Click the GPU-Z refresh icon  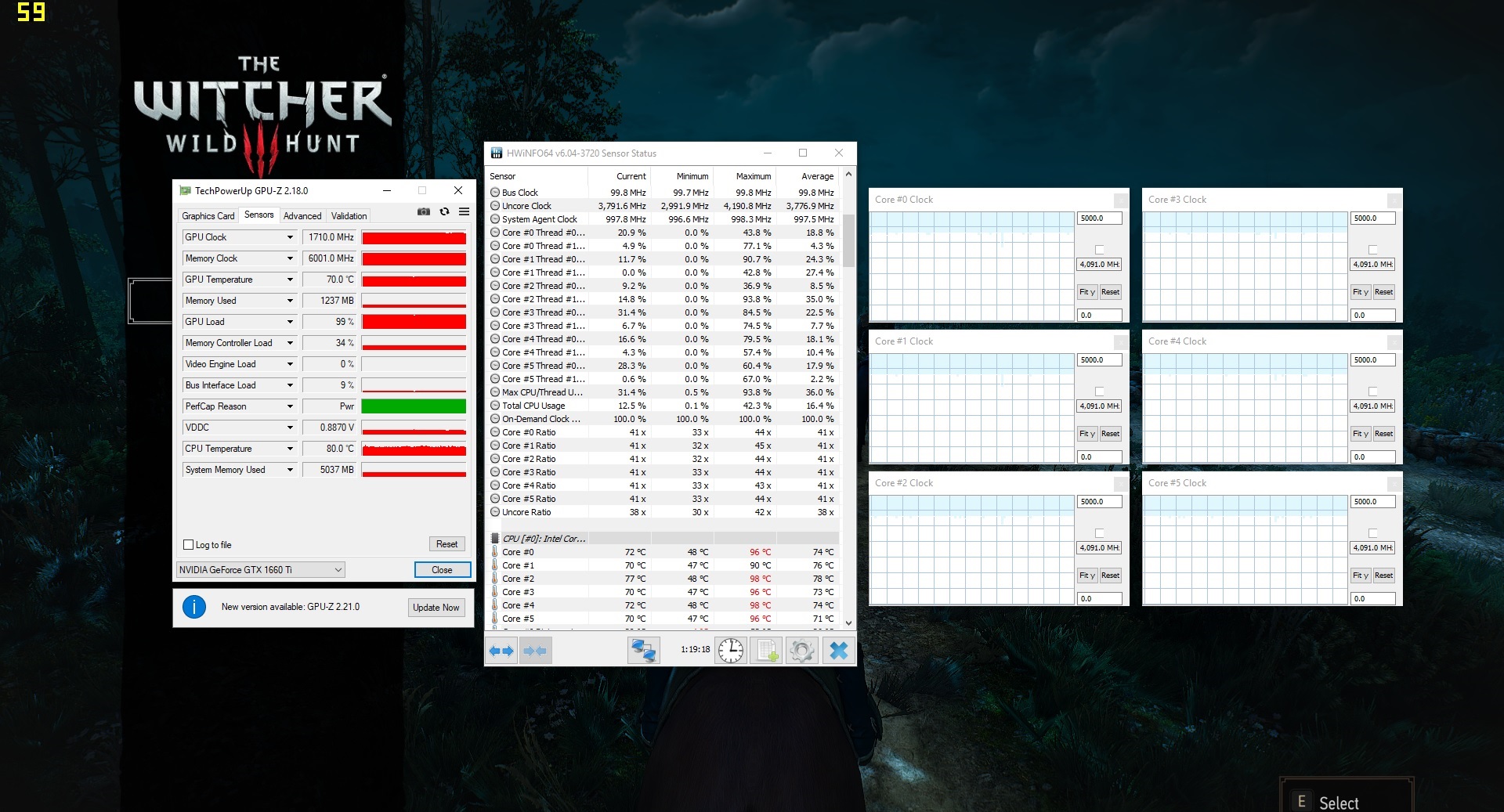point(444,211)
